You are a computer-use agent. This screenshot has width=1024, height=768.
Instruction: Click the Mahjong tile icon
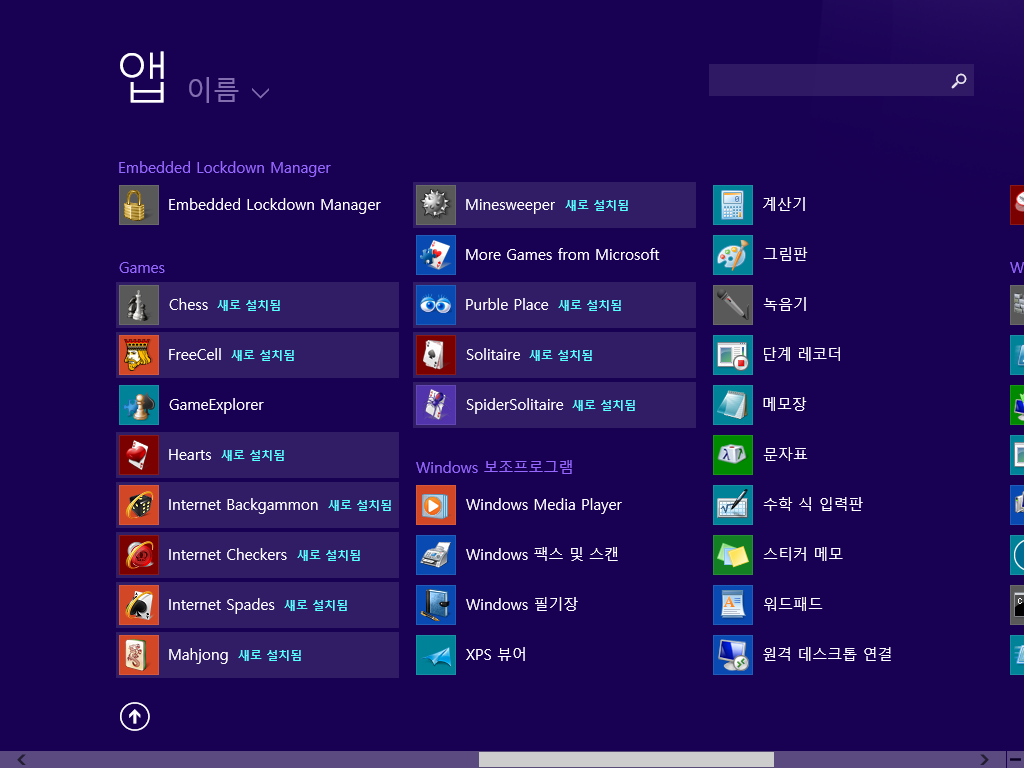coord(138,655)
